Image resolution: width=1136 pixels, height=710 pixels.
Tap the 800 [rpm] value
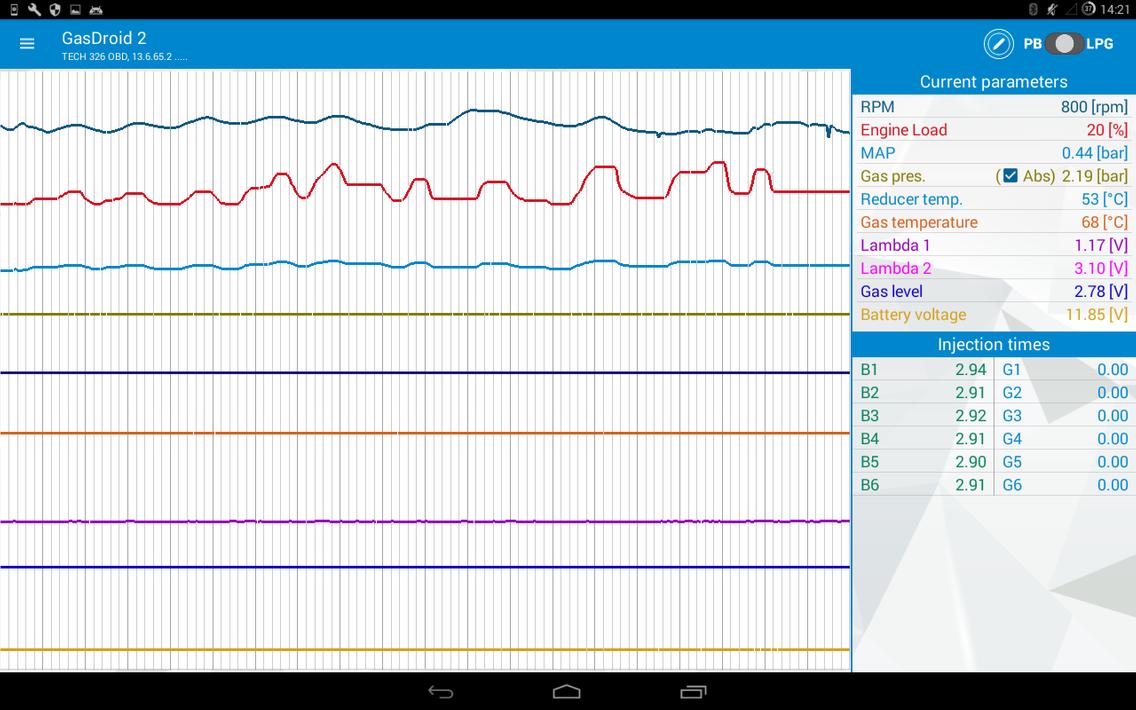point(1094,106)
